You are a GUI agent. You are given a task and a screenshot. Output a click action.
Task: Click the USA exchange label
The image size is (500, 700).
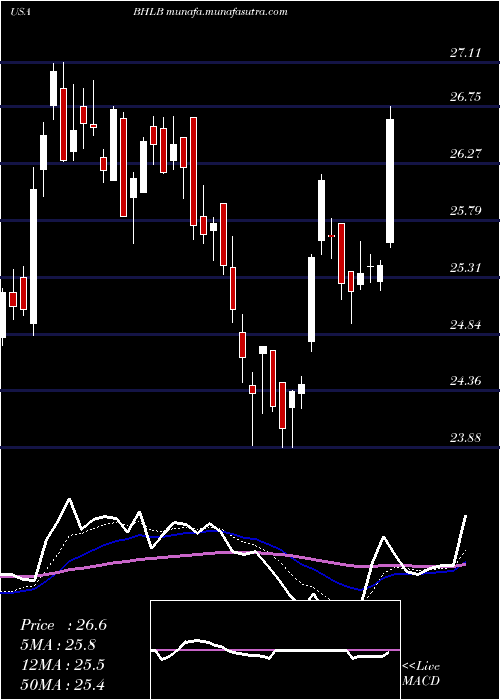(x=20, y=12)
